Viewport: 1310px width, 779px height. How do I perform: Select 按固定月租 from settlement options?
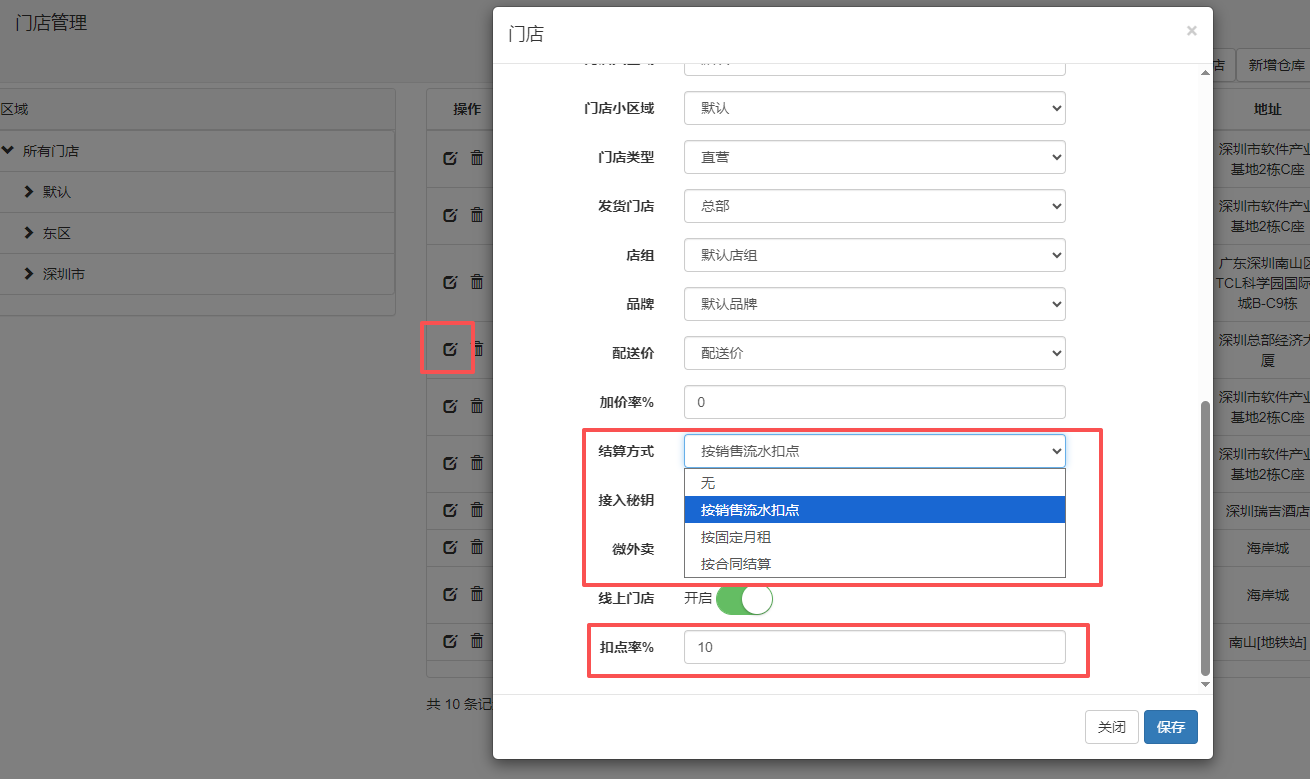736,537
